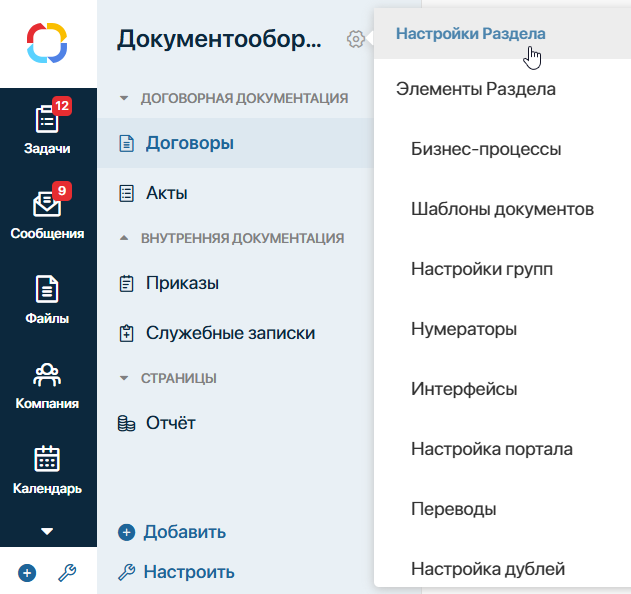This screenshot has height=594, width=631.
Task: Click the 9 messages notification badge
Action: tap(62, 190)
